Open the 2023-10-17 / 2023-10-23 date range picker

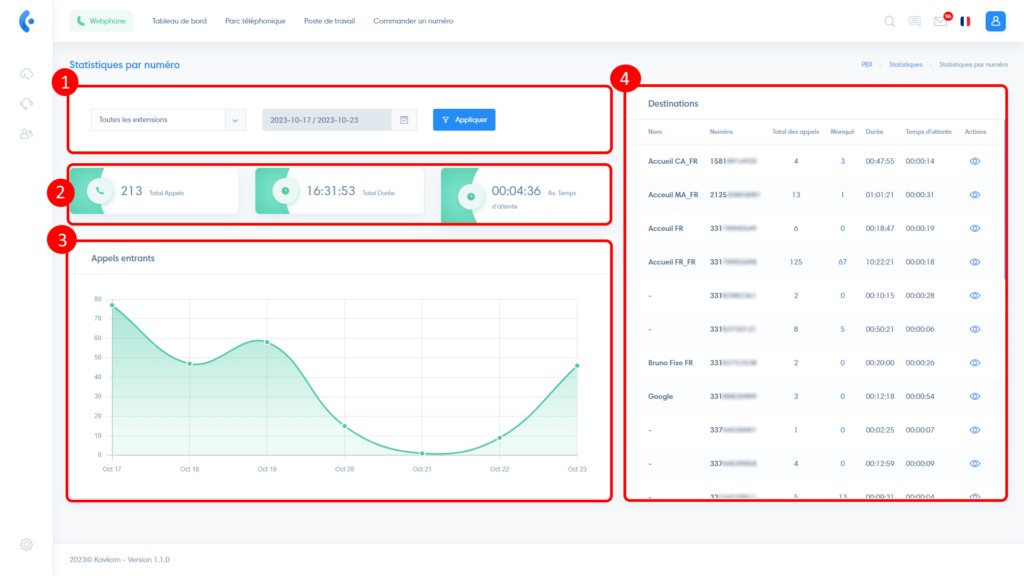pyautogui.click(x=328, y=120)
